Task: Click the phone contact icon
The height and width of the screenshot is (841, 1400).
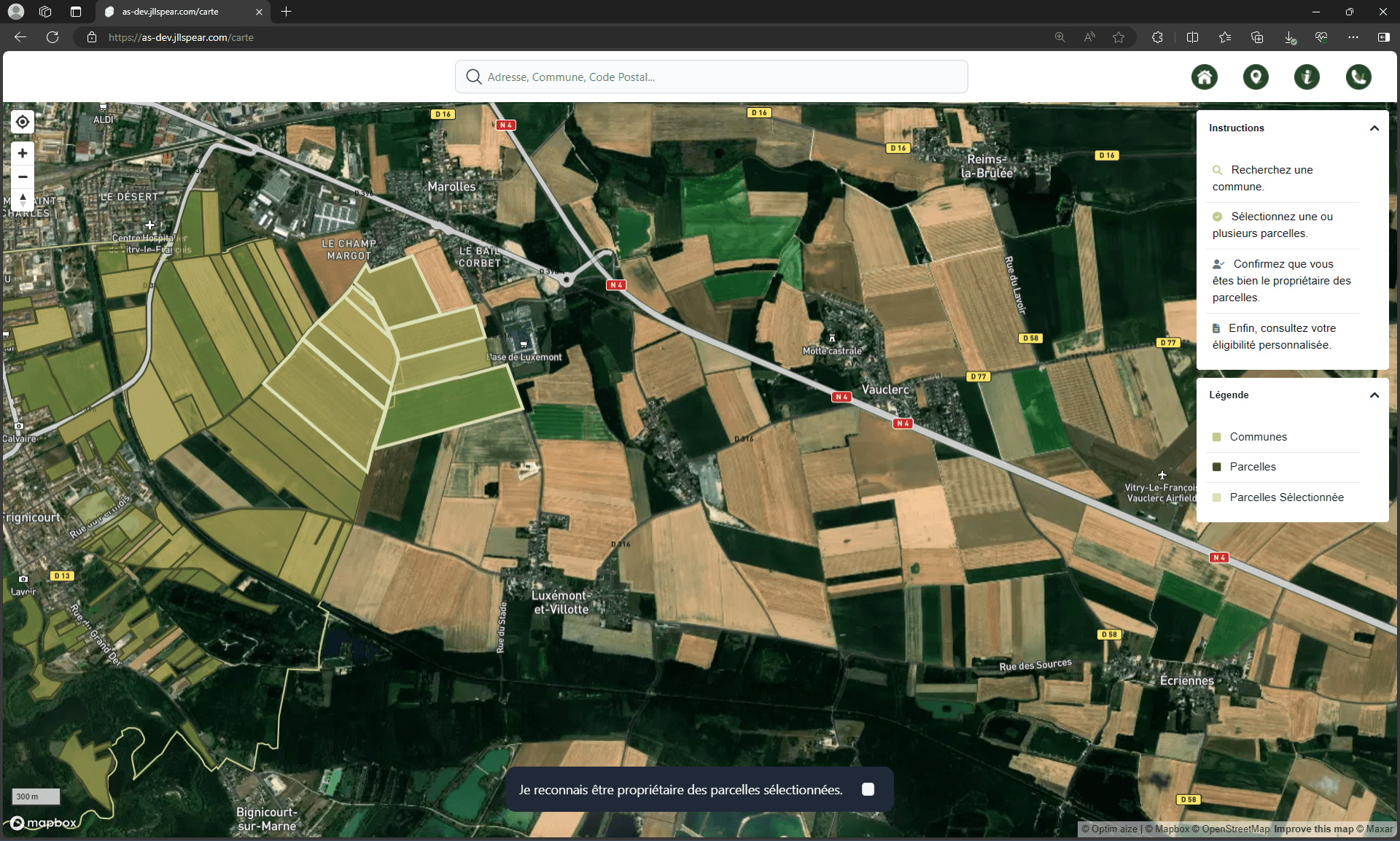Action: (1358, 77)
